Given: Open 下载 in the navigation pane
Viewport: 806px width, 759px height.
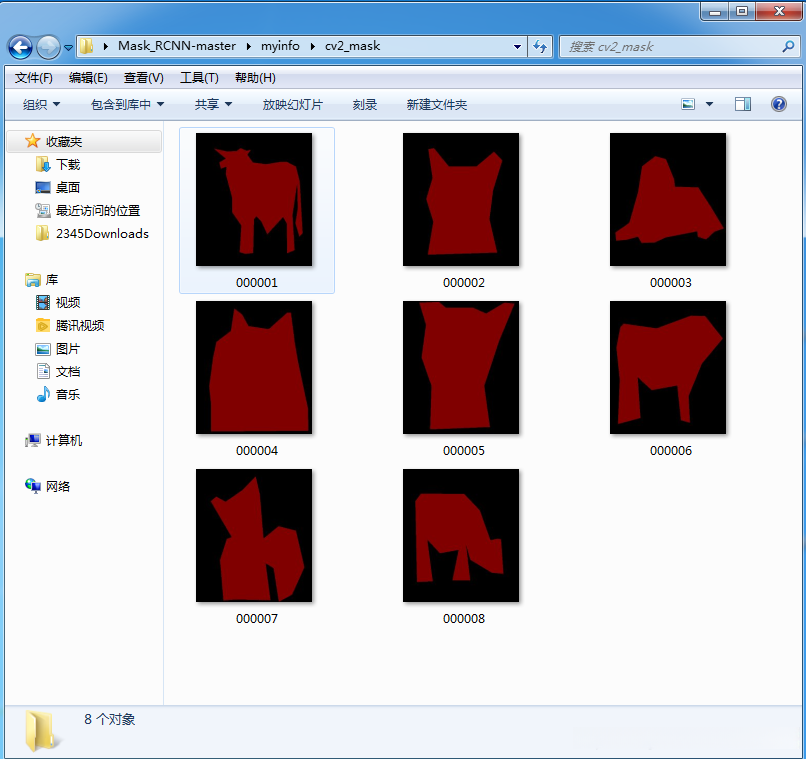Looking at the screenshot, I should click(x=68, y=164).
